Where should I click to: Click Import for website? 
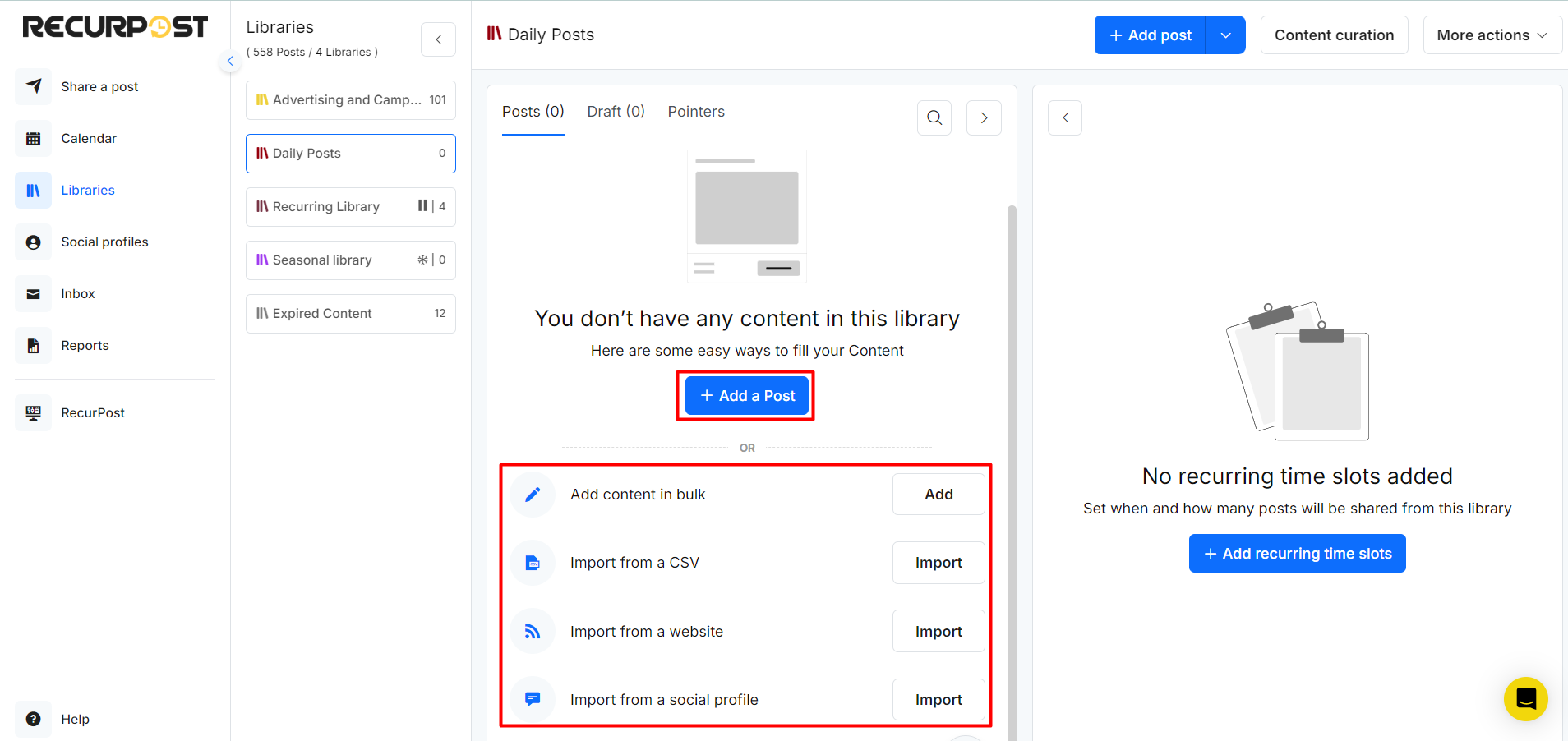coord(938,631)
